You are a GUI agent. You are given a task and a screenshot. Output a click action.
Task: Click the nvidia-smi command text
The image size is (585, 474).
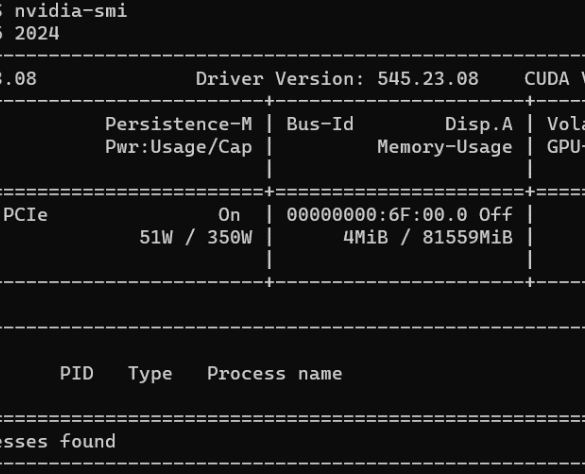pos(71,10)
